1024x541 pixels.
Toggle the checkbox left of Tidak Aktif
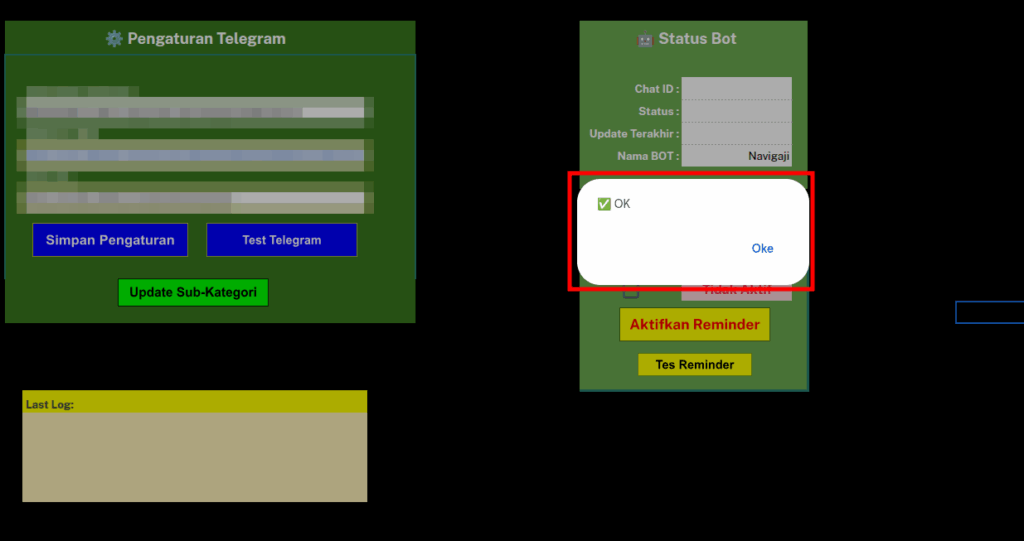coord(631,292)
